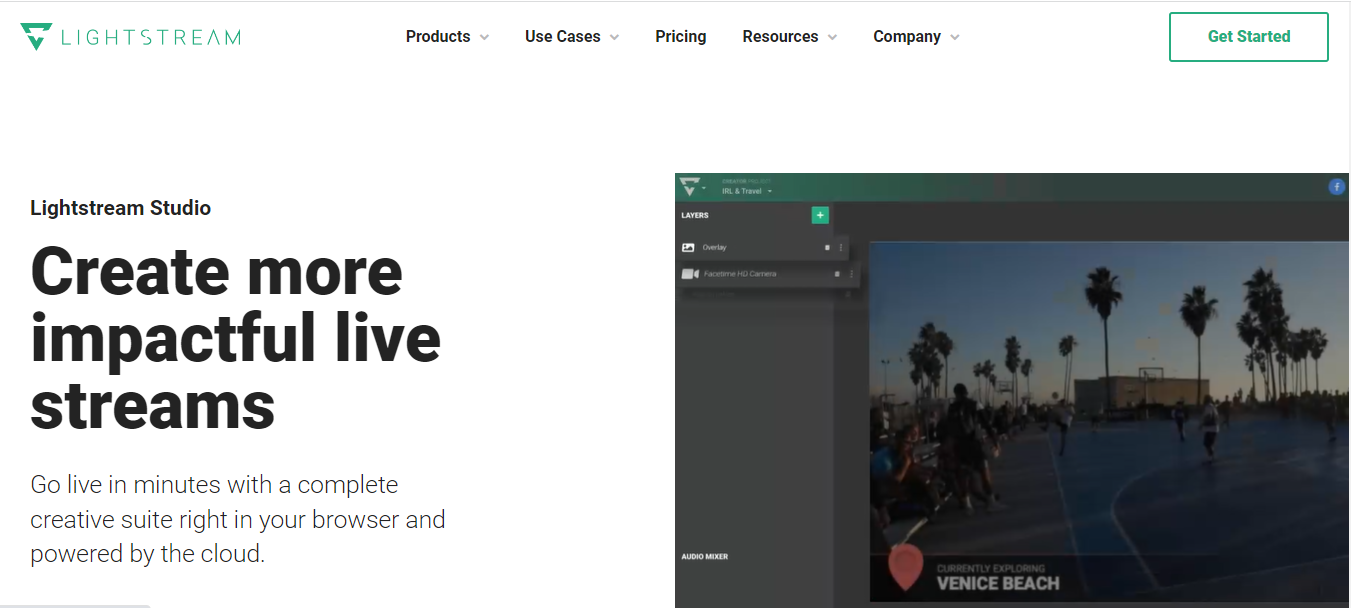Open the three-dot menu for Facetime HD Camera

pos(851,274)
